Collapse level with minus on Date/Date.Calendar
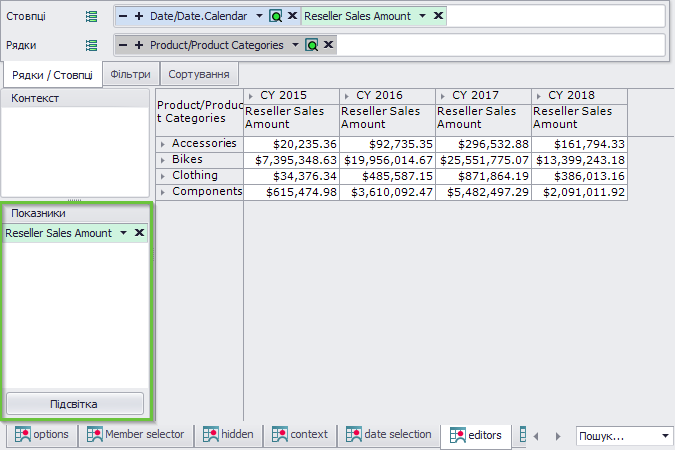This screenshot has width=675, height=450. 123,16
